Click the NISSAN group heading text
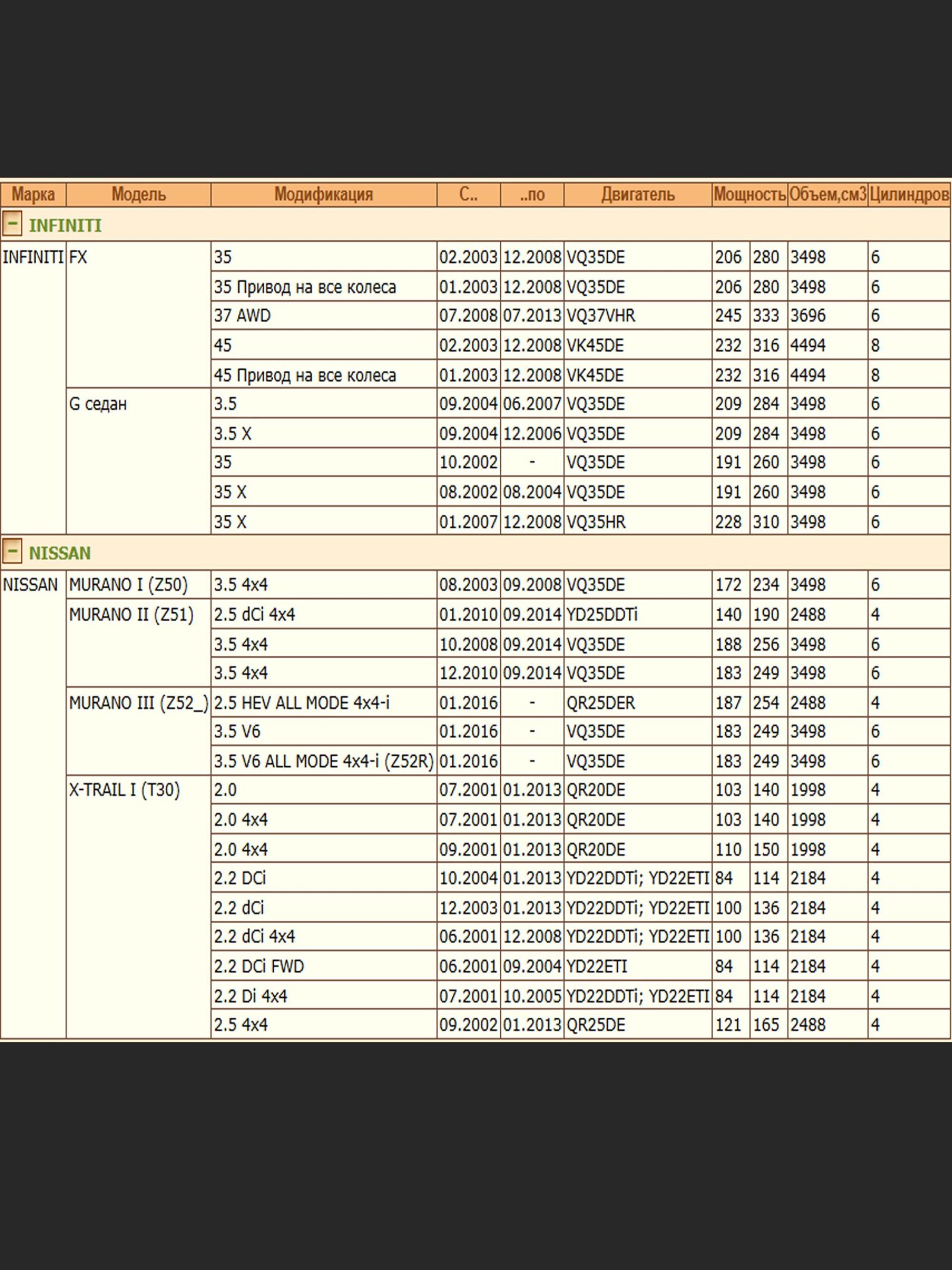Screen dimensions: 952x1270 (x=59, y=553)
